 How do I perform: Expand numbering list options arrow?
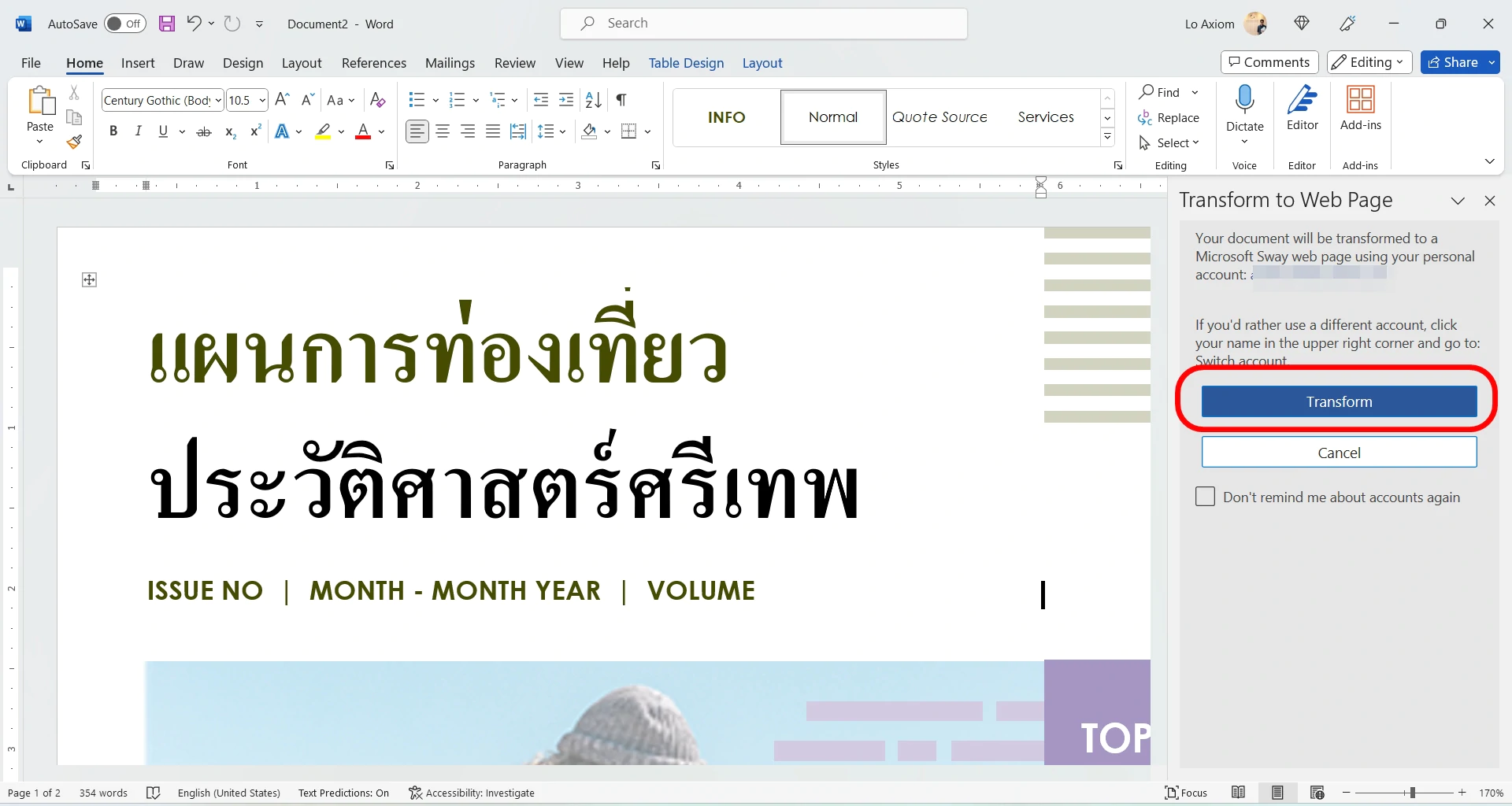tap(476, 100)
